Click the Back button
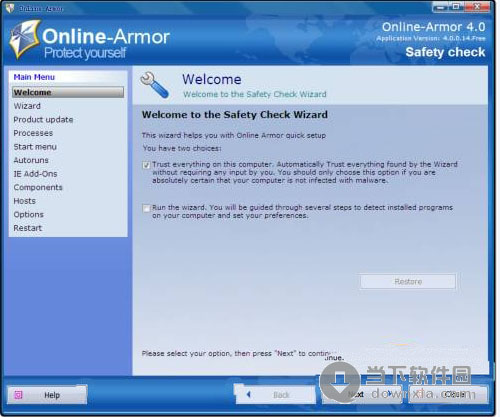The width and height of the screenshot is (500, 417). coord(275,395)
